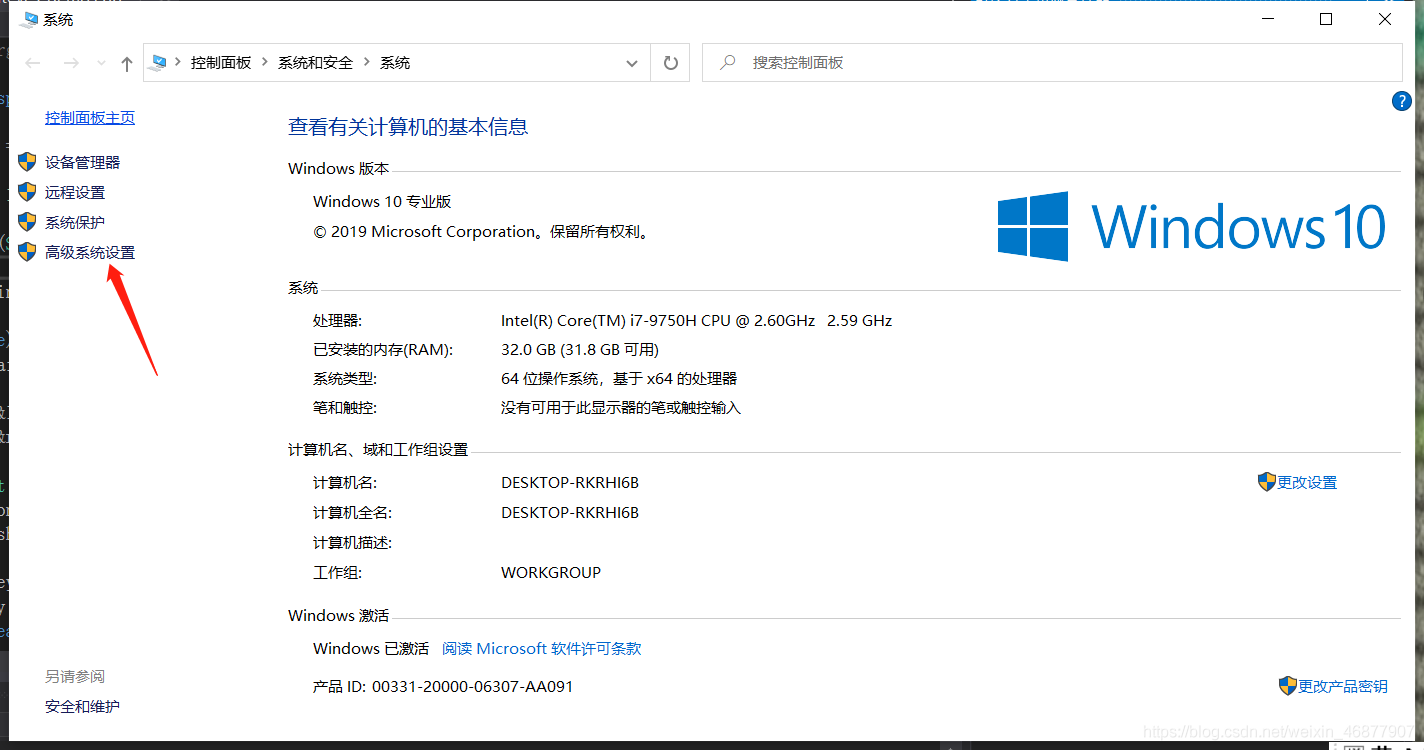This screenshot has width=1424, height=750.
Task: Click the up-one-level arrow
Action: 126,64
